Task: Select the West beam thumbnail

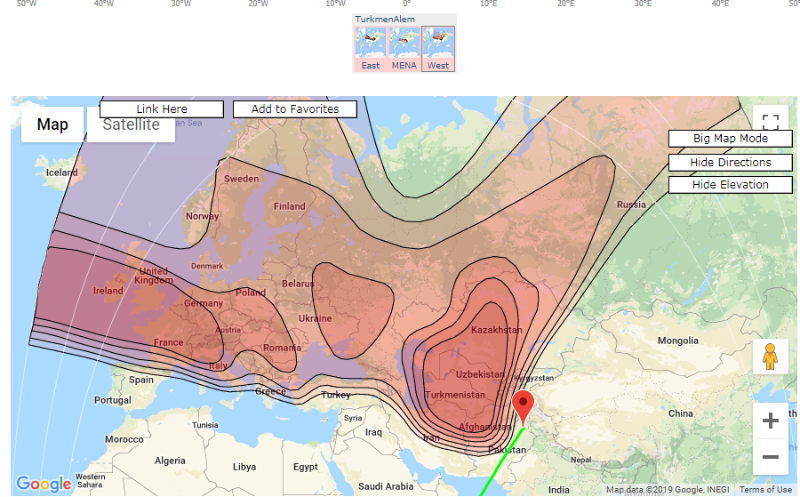Action: pos(438,49)
